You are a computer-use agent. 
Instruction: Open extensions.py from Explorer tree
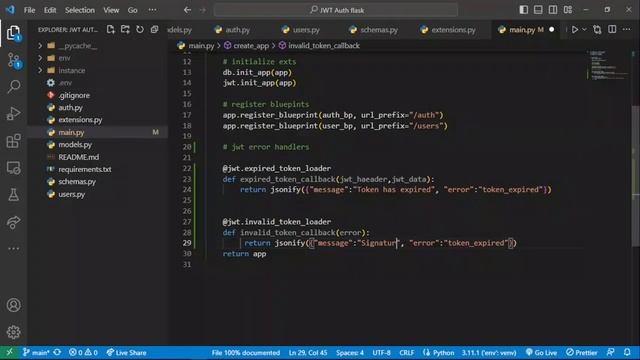80,120
